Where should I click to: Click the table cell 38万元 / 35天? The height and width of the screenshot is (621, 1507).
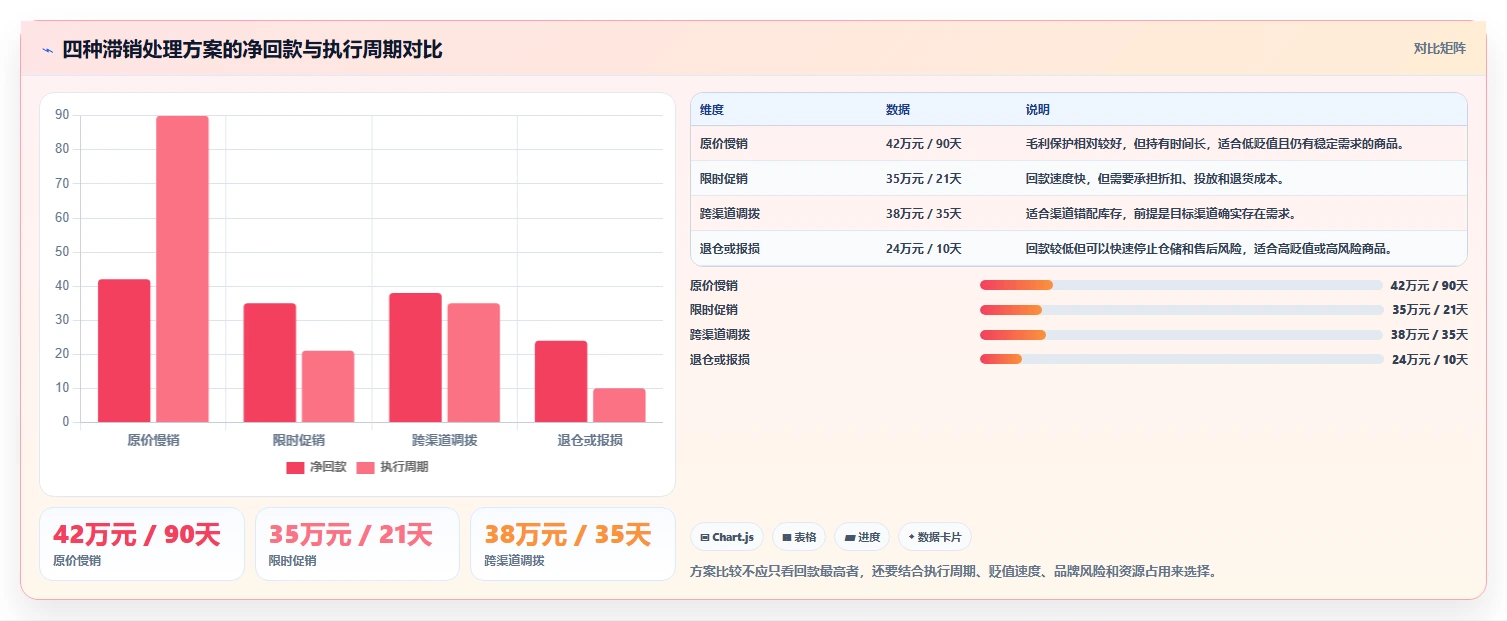(924, 214)
